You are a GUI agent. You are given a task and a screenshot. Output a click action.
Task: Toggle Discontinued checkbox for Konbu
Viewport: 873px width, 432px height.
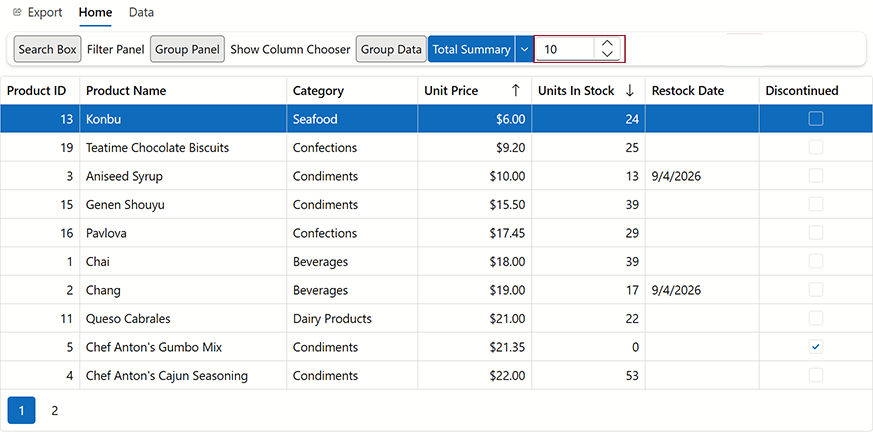click(x=816, y=119)
